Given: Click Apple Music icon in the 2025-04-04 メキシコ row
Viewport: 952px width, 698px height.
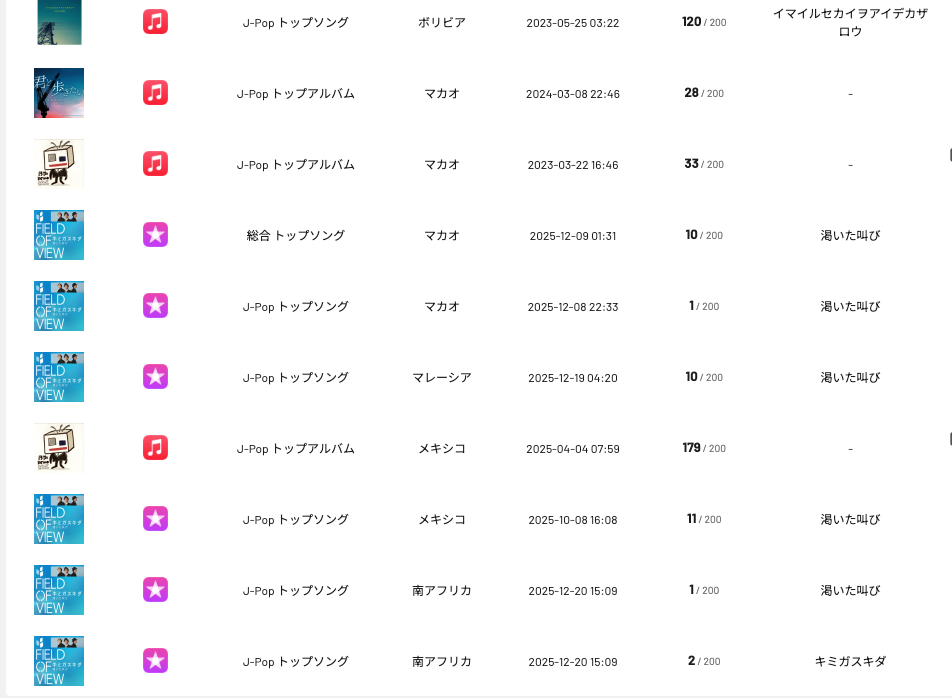Looking at the screenshot, I should click(155, 448).
